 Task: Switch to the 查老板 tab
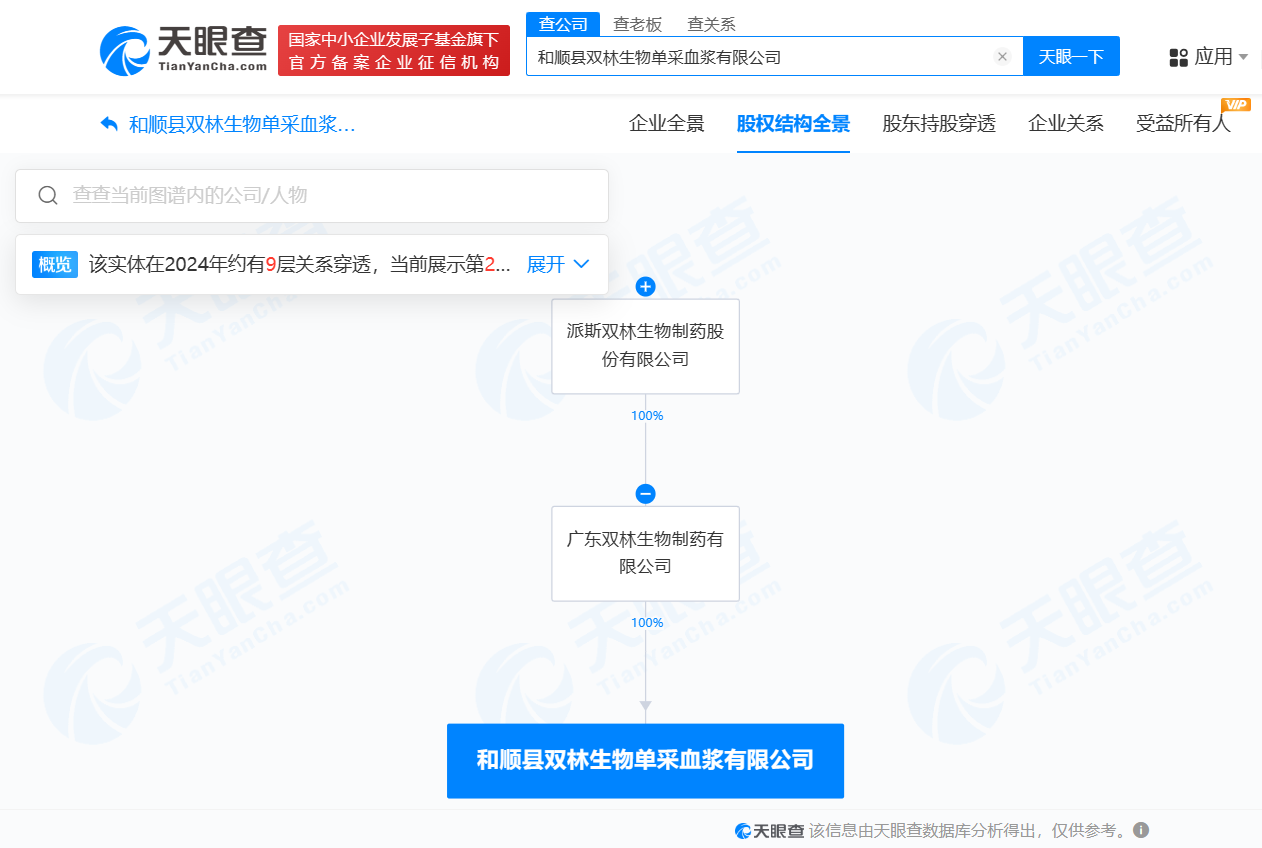(x=637, y=23)
